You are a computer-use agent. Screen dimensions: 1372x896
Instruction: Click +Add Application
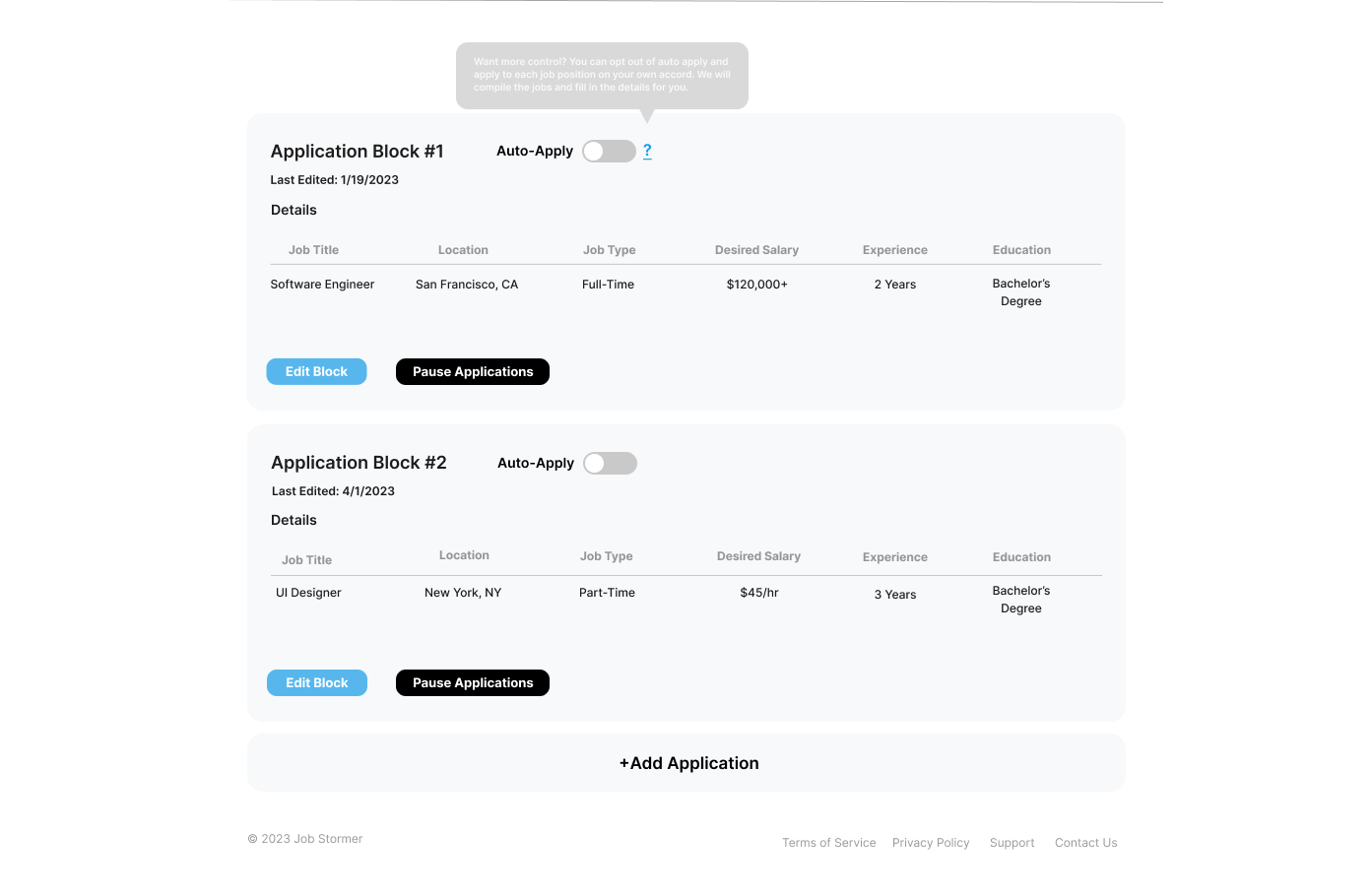click(686, 763)
